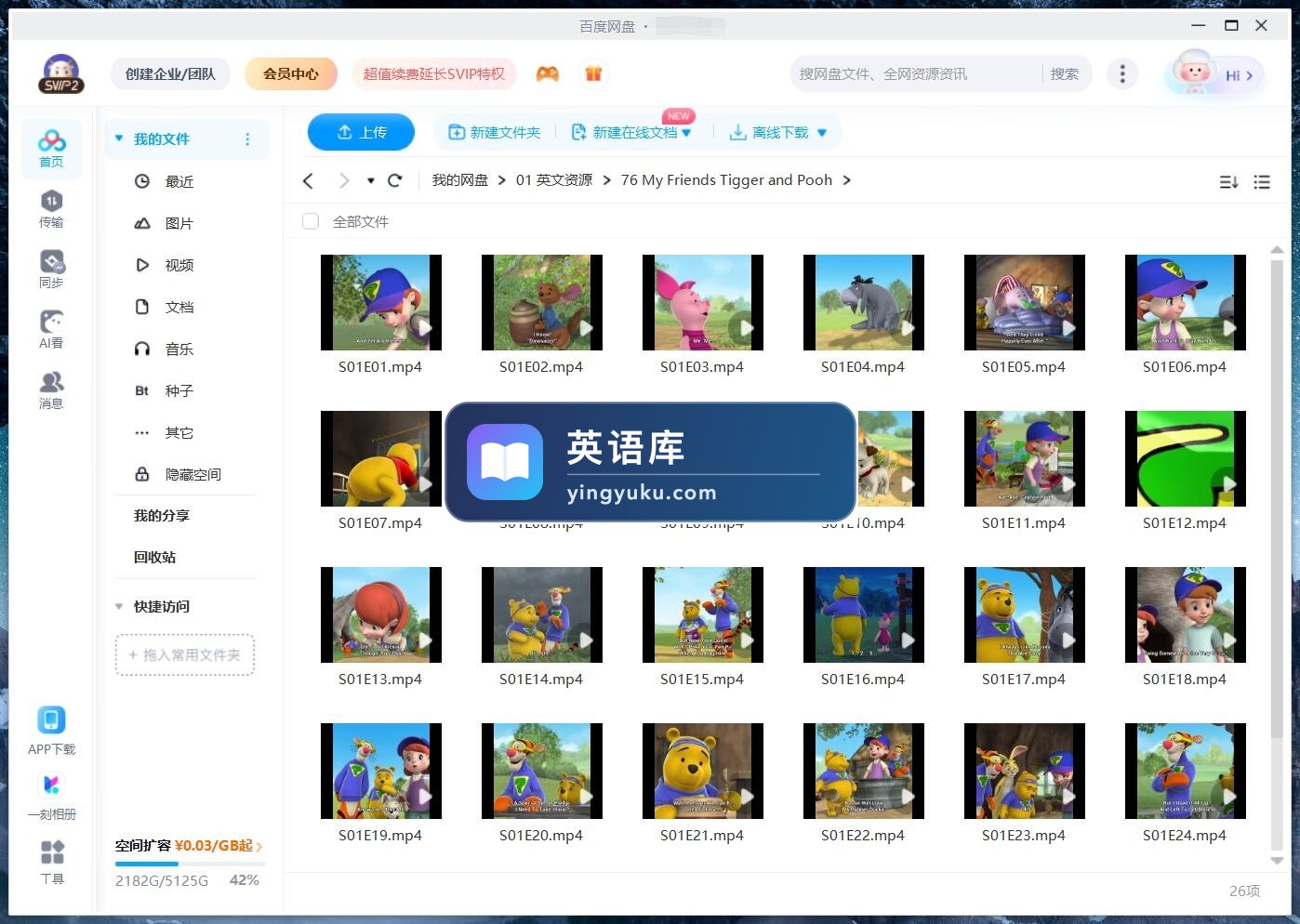
Task: Open 回收站 recycle bin
Action: tap(154, 557)
